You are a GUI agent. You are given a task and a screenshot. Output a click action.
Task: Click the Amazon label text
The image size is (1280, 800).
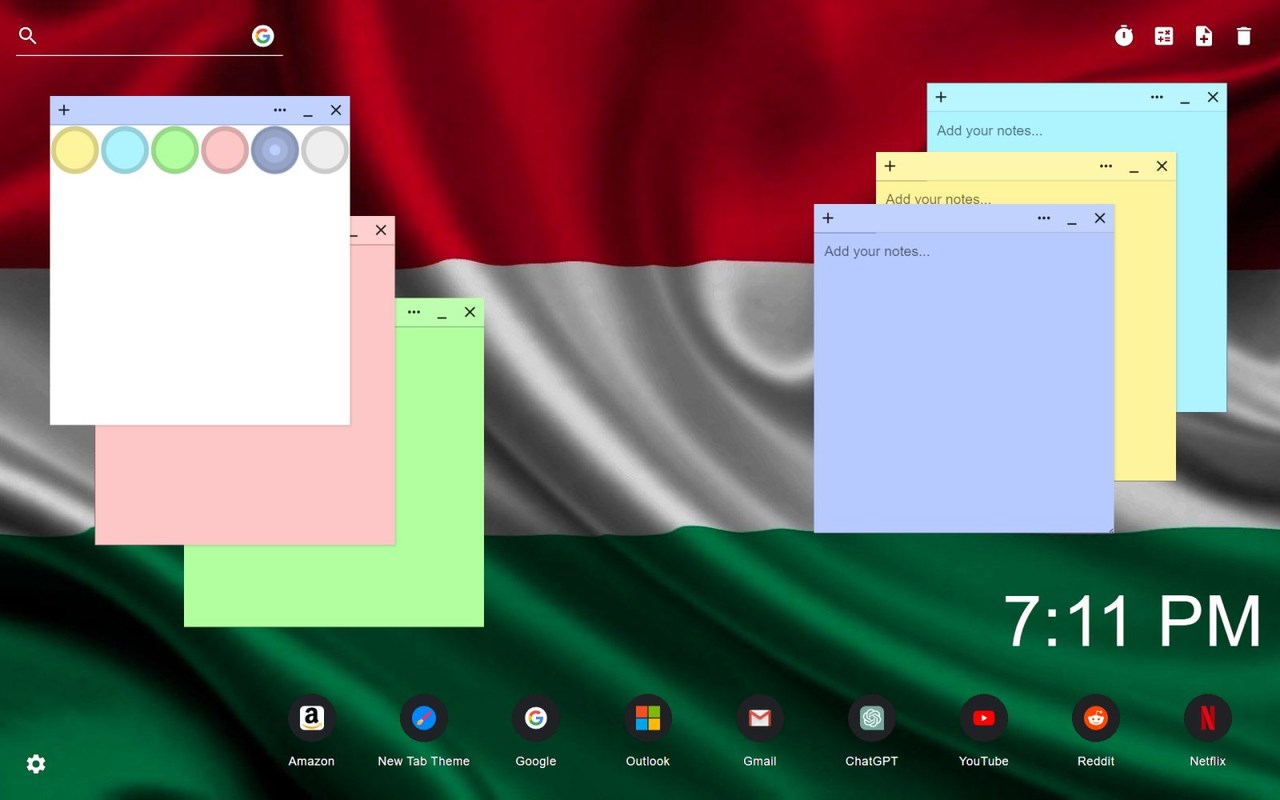pyautogui.click(x=312, y=761)
